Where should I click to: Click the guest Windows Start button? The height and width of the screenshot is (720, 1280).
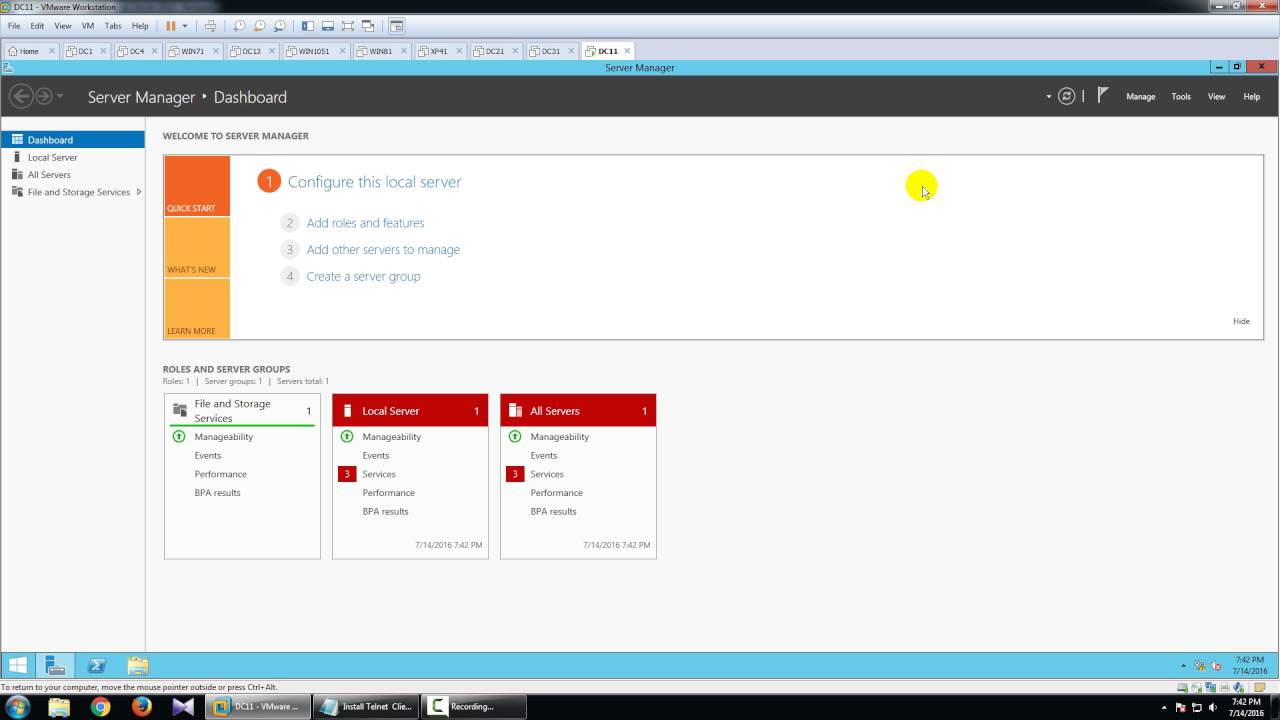click(18, 666)
